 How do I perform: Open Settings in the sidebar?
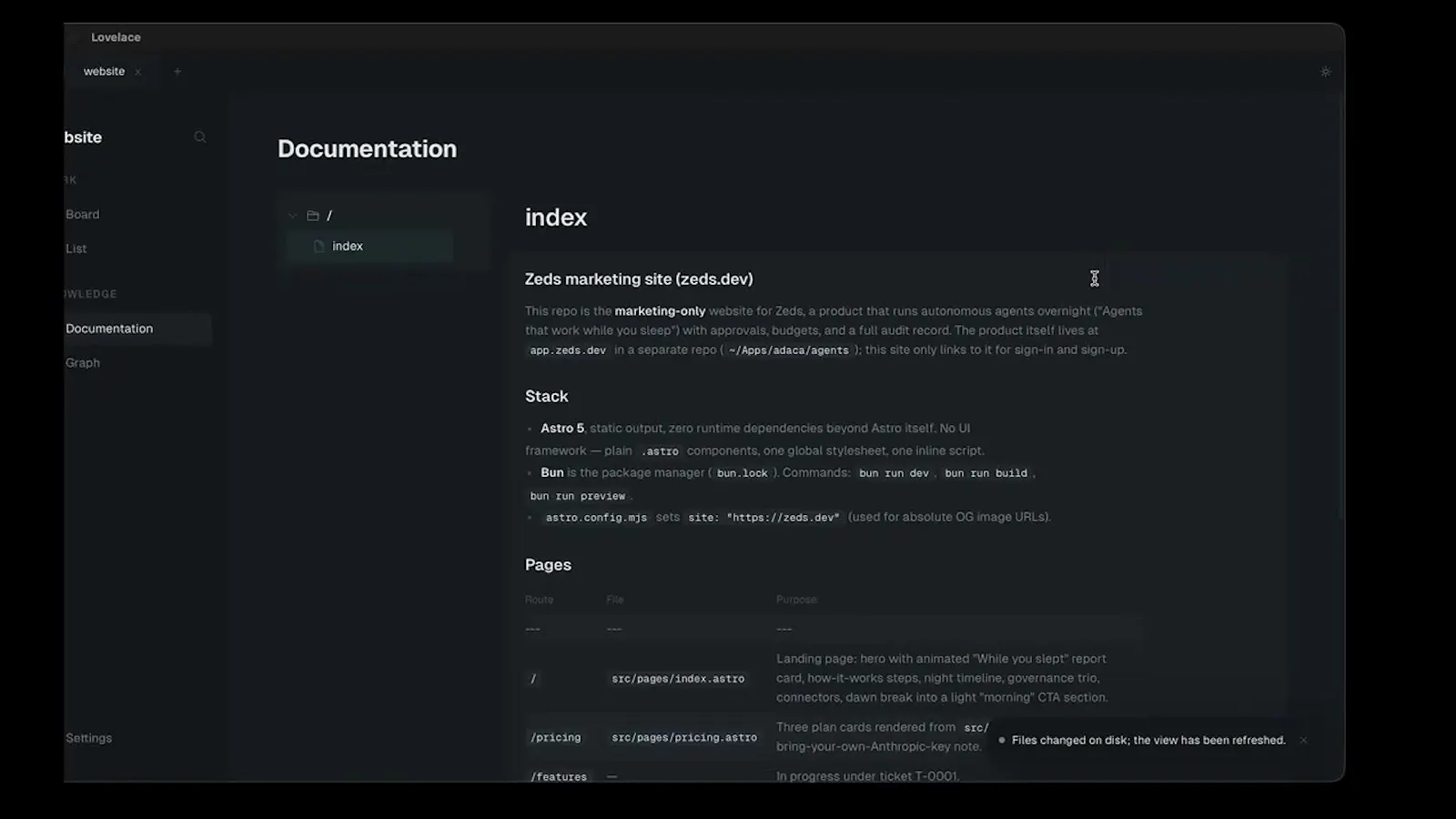pyautogui.click(x=89, y=738)
